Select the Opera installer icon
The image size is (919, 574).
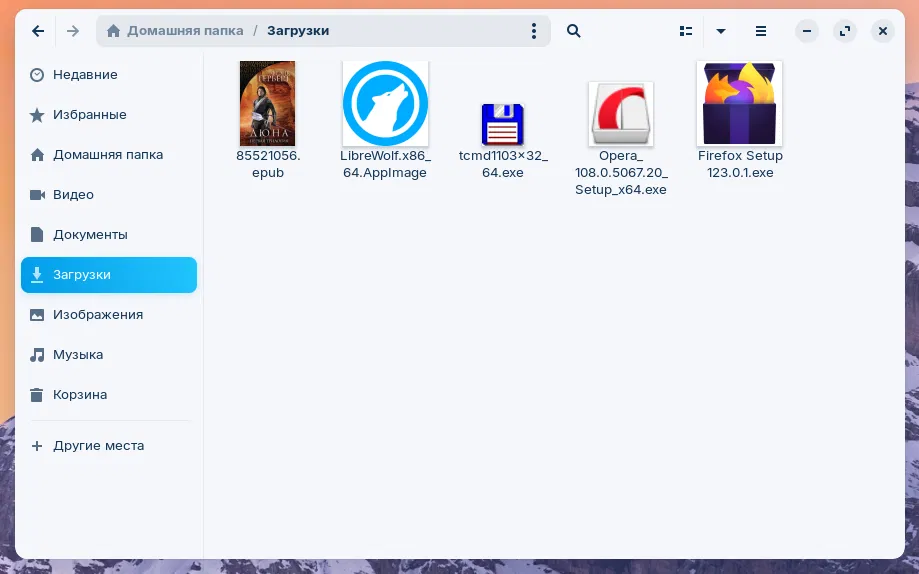621,114
